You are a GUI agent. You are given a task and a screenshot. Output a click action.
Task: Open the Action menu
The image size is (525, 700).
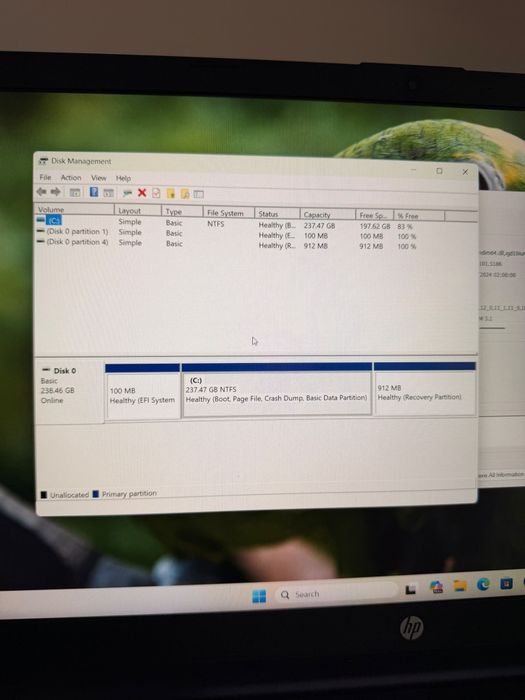71,178
